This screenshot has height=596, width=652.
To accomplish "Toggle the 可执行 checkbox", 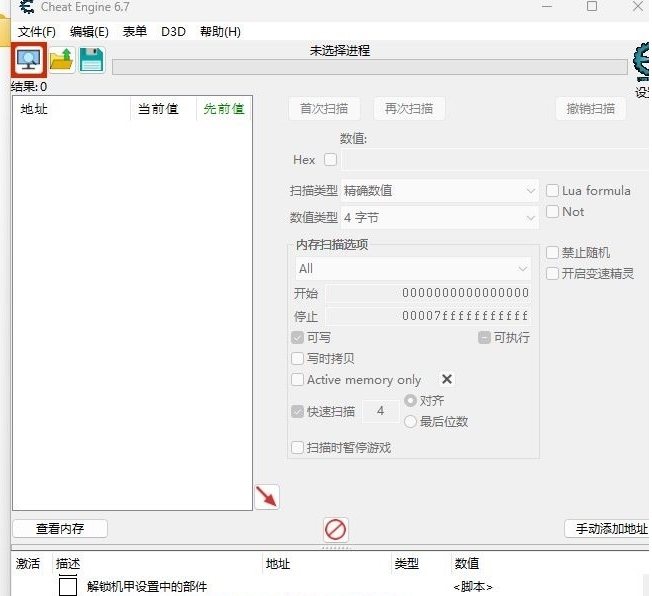I will pyautogui.click(x=484, y=337).
